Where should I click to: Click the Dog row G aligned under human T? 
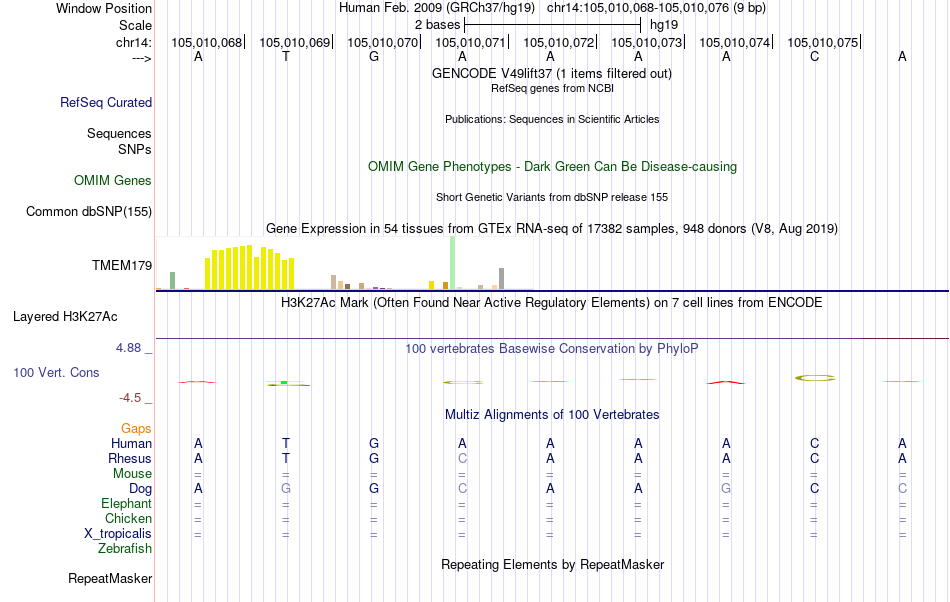286,488
